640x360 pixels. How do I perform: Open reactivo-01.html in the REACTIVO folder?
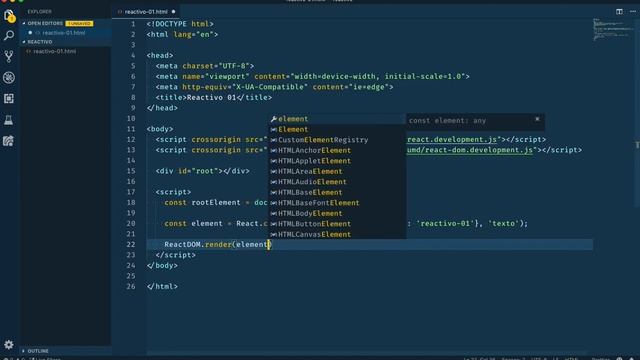(x=55, y=51)
